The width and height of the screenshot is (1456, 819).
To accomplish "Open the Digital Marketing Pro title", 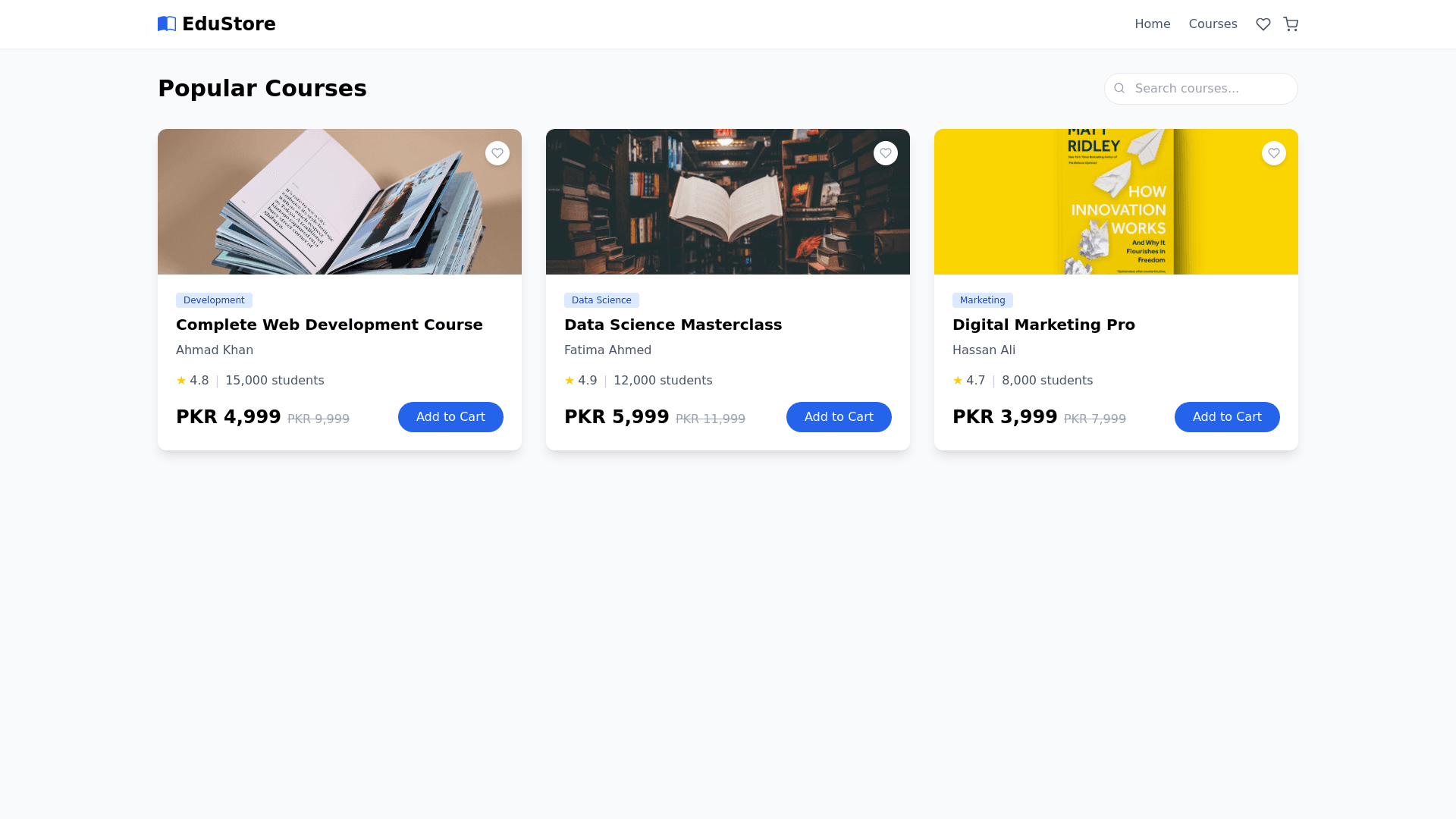I will pyautogui.click(x=1043, y=325).
